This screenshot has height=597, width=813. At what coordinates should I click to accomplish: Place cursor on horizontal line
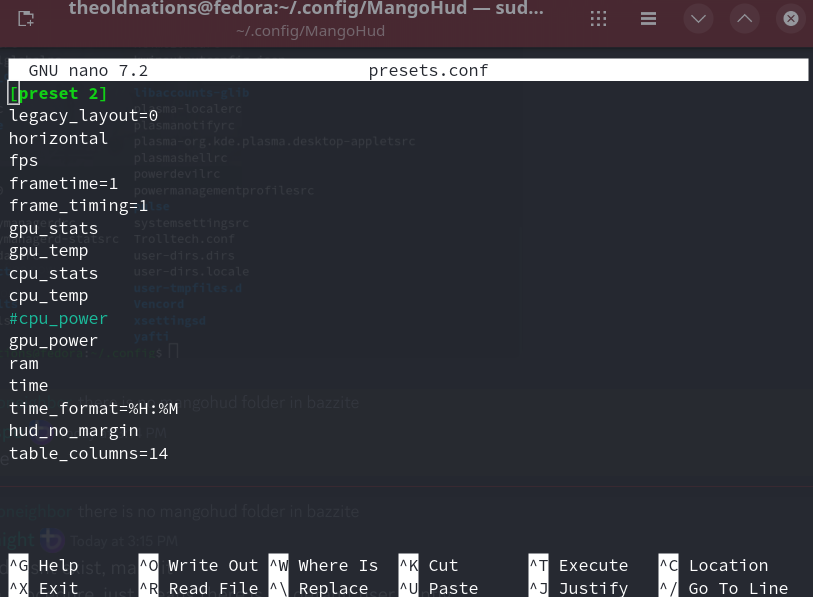pyautogui.click(x=58, y=138)
